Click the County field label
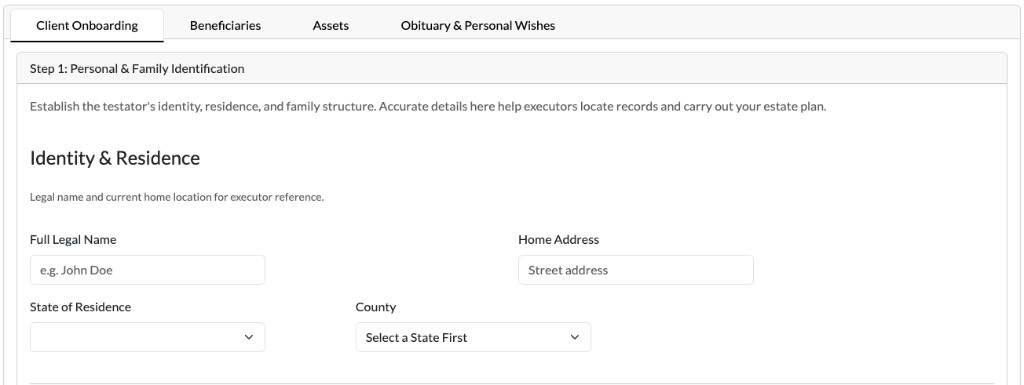1024x385 pixels. click(x=376, y=307)
